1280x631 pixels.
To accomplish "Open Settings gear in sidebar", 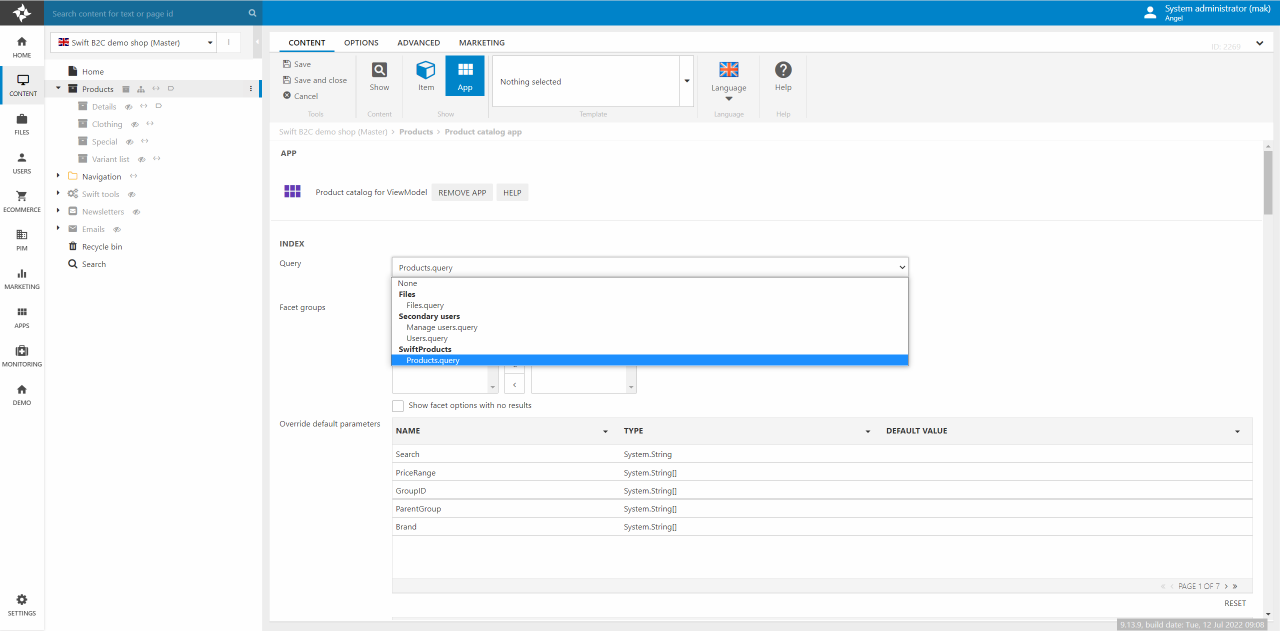I will tap(22, 601).
